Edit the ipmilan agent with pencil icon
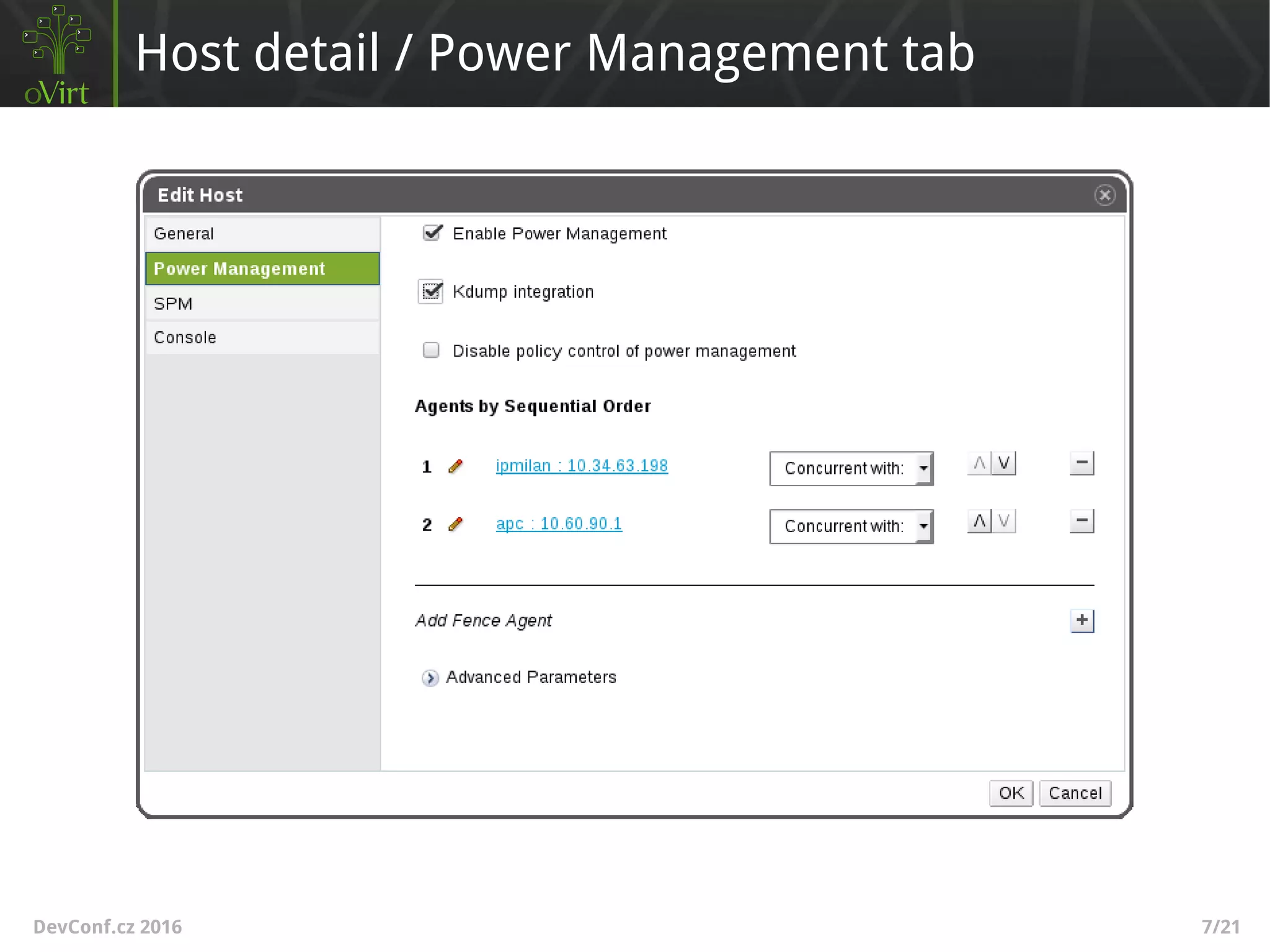The height and width of the screenshot is (952, 1270). click(455, 466)
